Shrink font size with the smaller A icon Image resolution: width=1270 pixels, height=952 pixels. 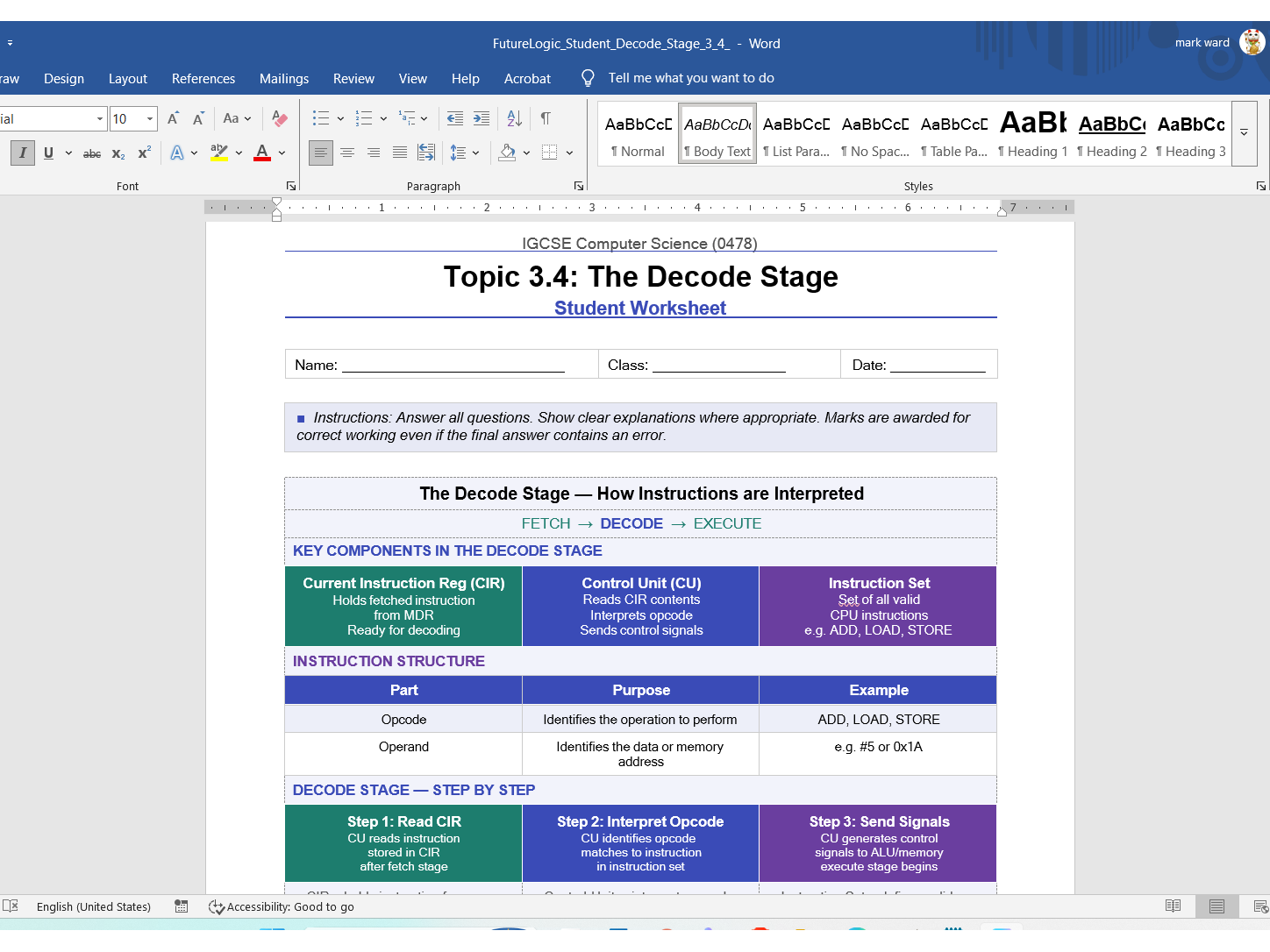(198, 118)
